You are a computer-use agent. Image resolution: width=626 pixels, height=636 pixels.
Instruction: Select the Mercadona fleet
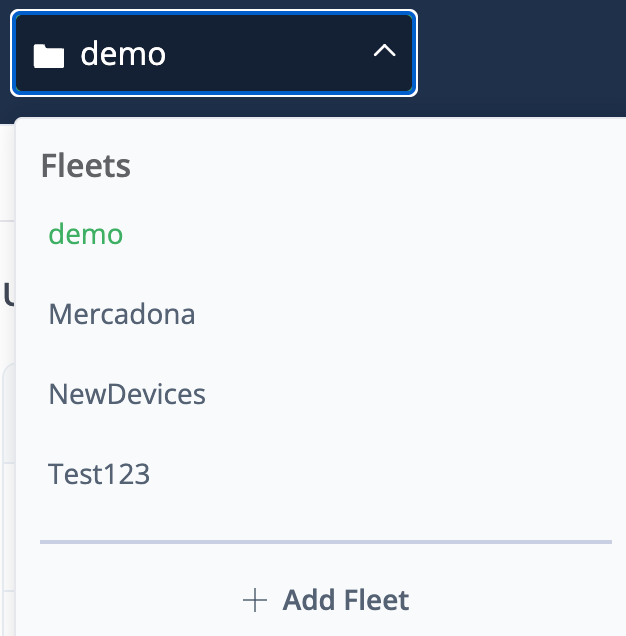pyautogui.click(x=122, y=315)
